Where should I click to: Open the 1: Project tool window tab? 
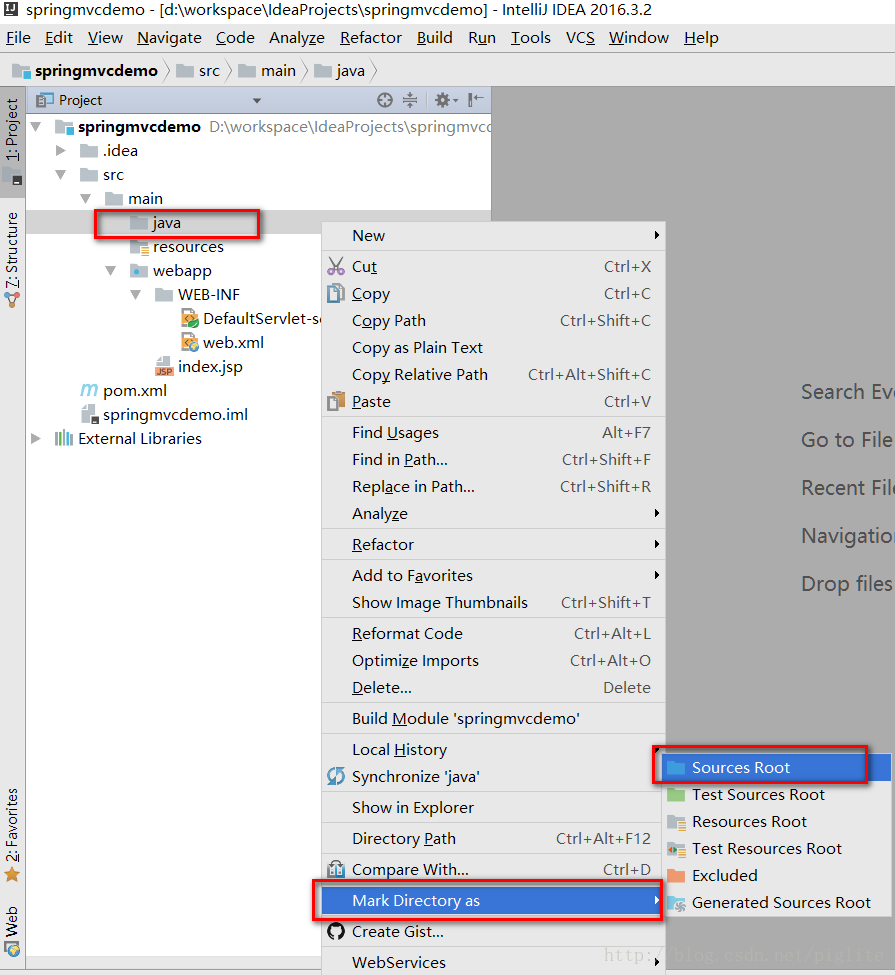(12, 141)
